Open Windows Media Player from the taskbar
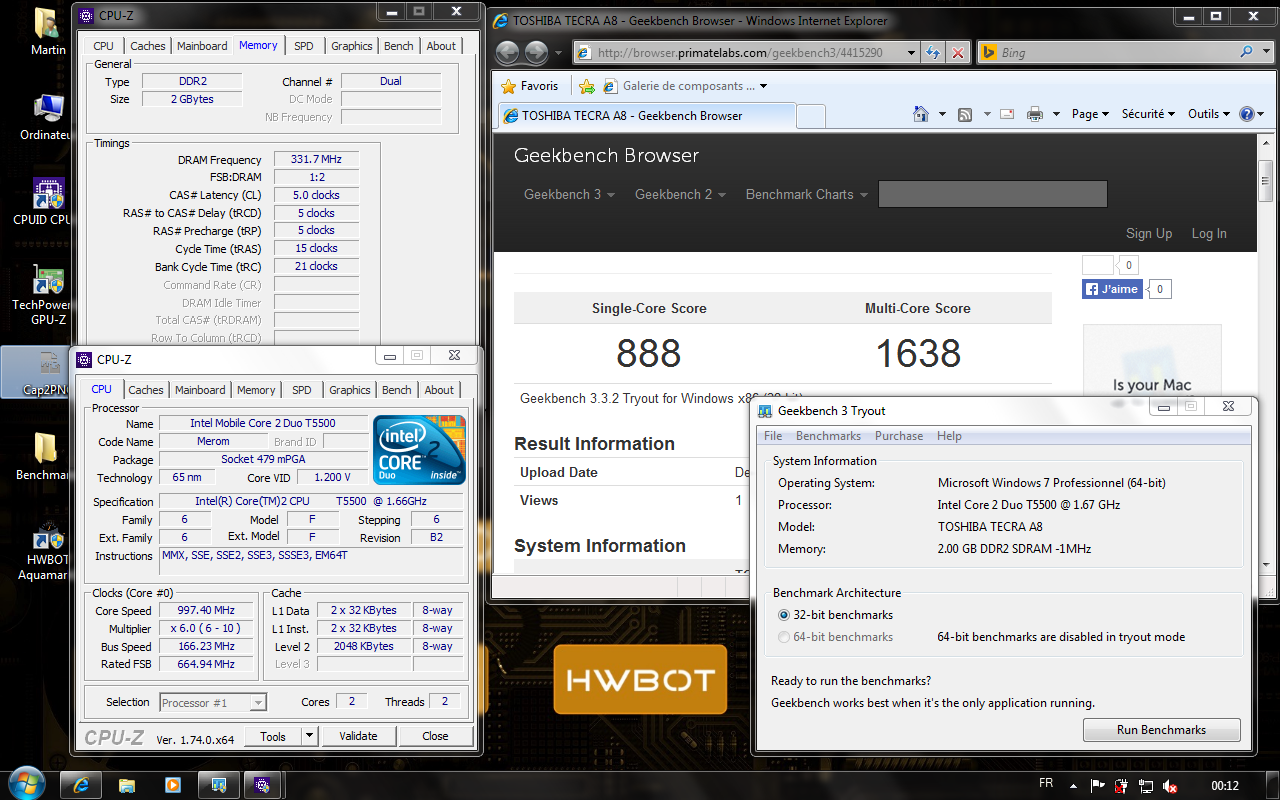1280x800 pixels. [172, 785]
